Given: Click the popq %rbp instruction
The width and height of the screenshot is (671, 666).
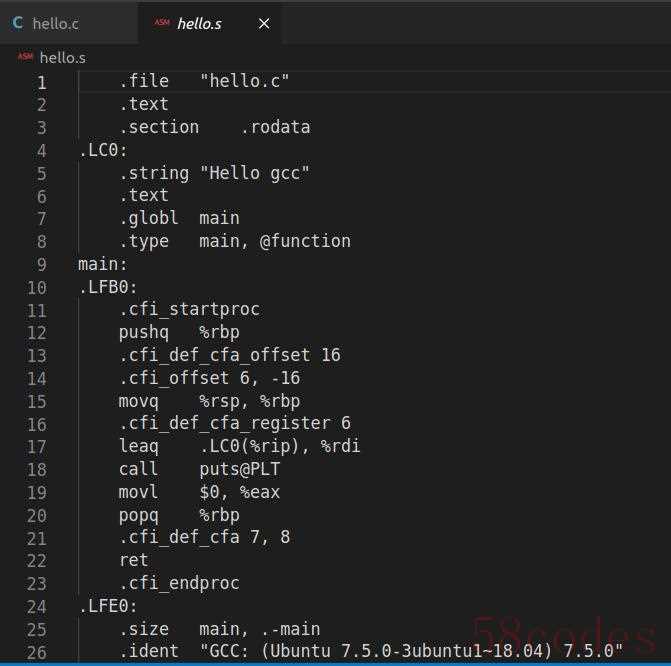Looking at the screenshot, I should (179, 515).
